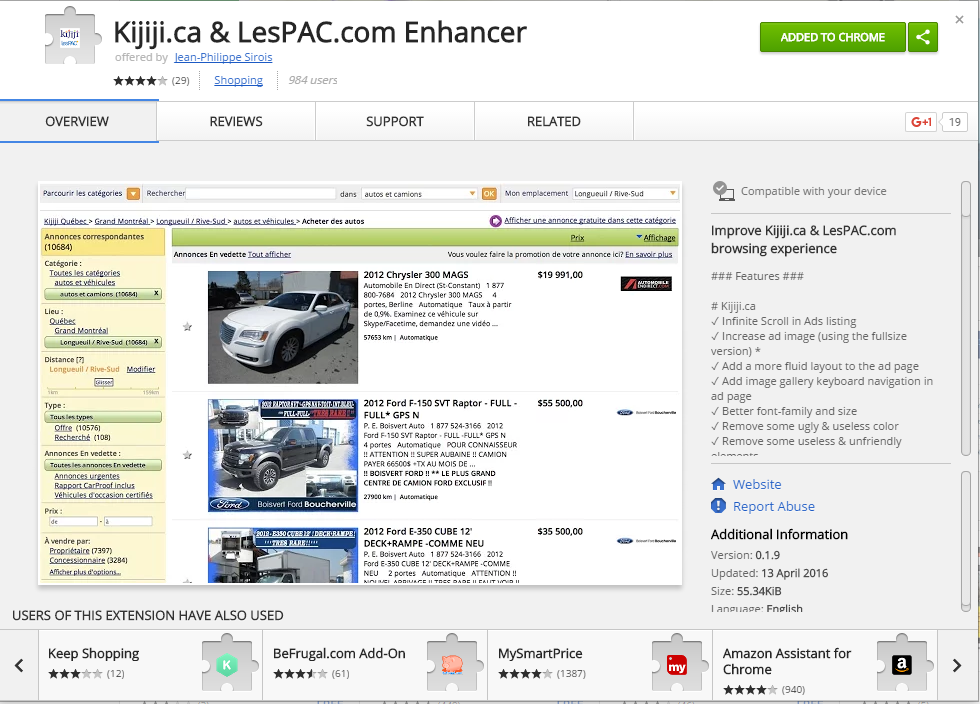
Task: Click the Concessionnaire seller link
Action: [78, 560]
